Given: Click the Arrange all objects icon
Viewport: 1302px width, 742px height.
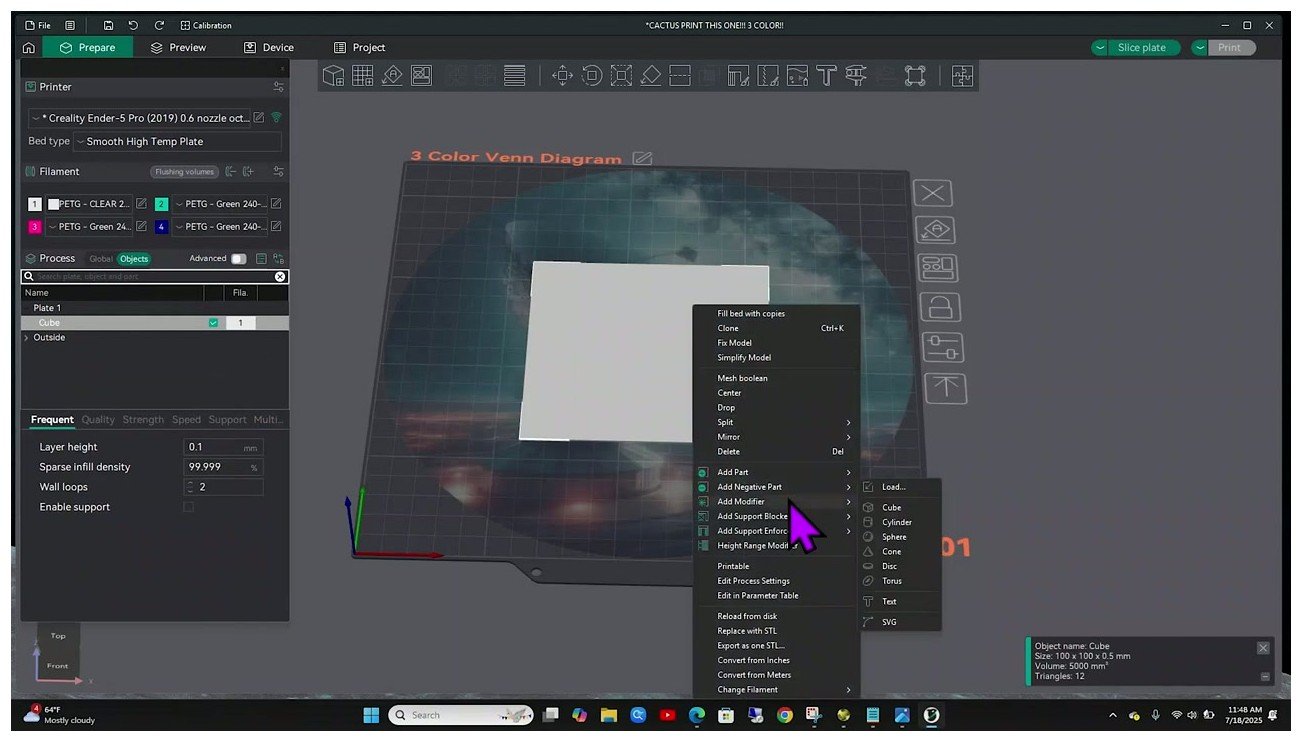Looking at the screenshot, I should coord(421,75).
